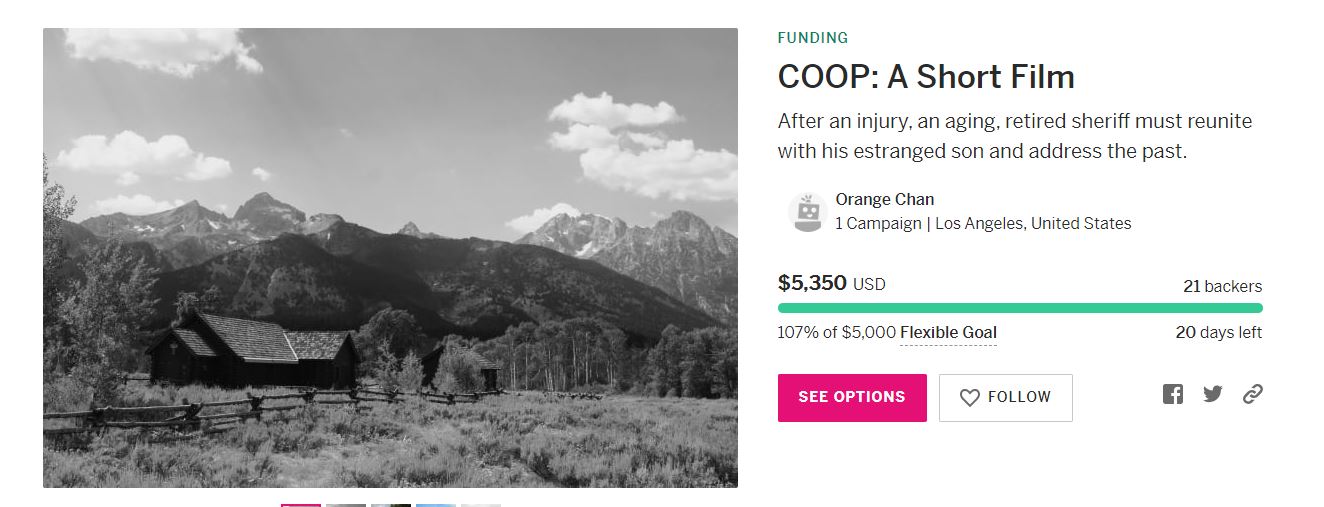The image size is (1324, 507).
Task: Select the blue sky gallery thumbnail
Action: point(435,505)
